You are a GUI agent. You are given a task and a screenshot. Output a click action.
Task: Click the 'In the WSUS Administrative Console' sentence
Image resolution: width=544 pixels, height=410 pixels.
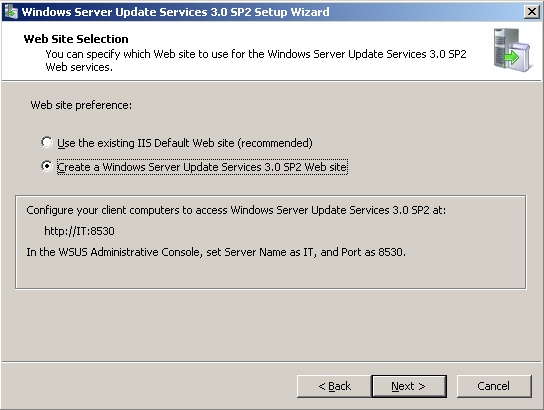[x=216, y=252]
